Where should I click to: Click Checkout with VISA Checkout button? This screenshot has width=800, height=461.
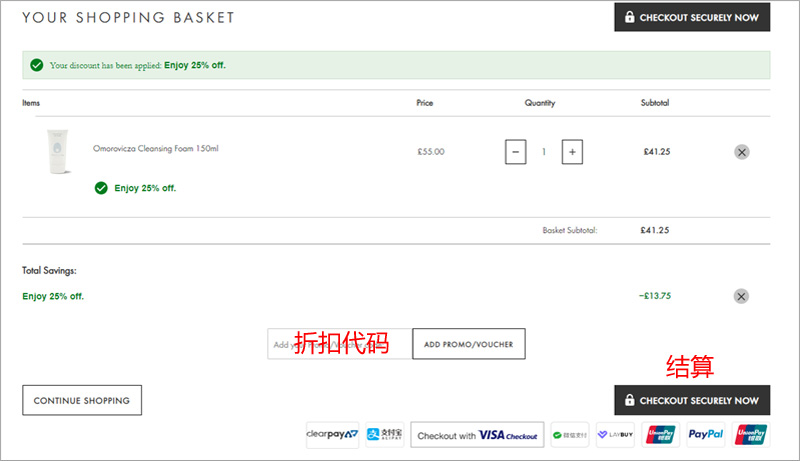[x=477, y=435]
